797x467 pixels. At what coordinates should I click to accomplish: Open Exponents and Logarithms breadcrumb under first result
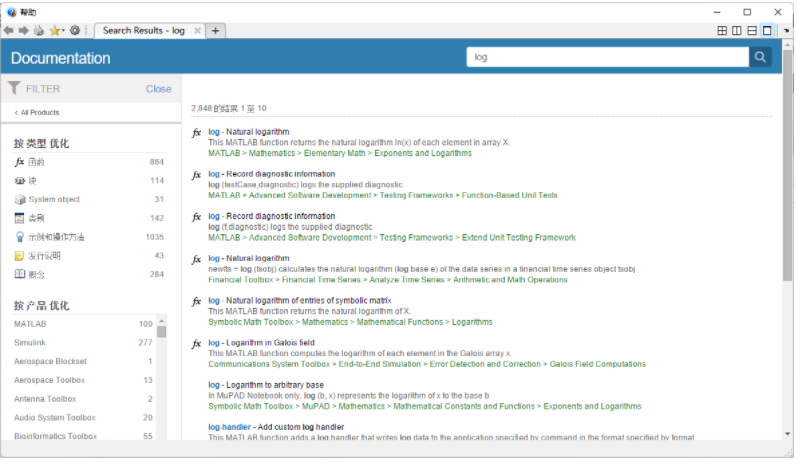pyautogui.click(x=423, y=153)
